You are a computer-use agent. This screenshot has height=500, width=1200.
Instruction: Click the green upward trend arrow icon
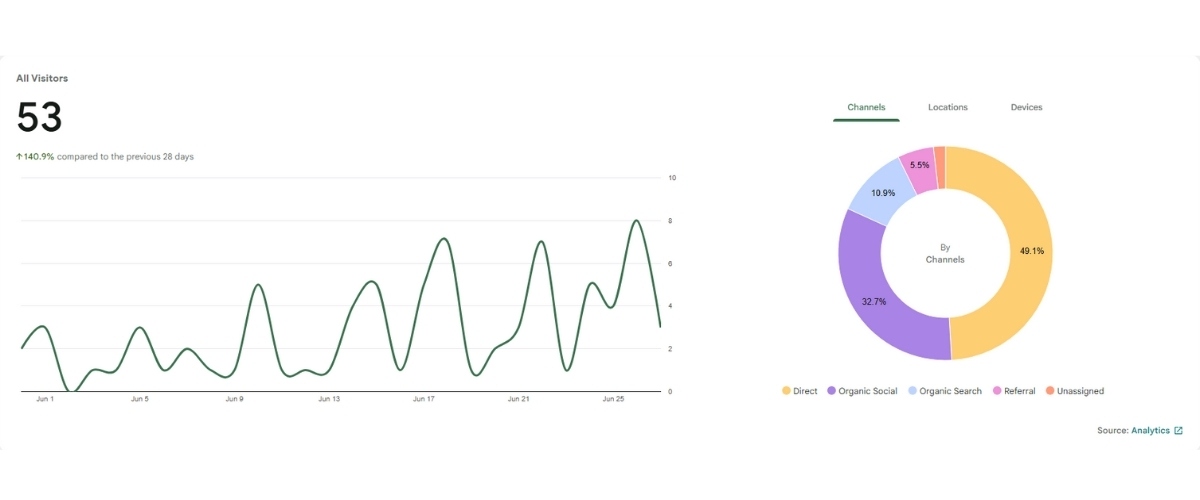[x=20, y=157]
